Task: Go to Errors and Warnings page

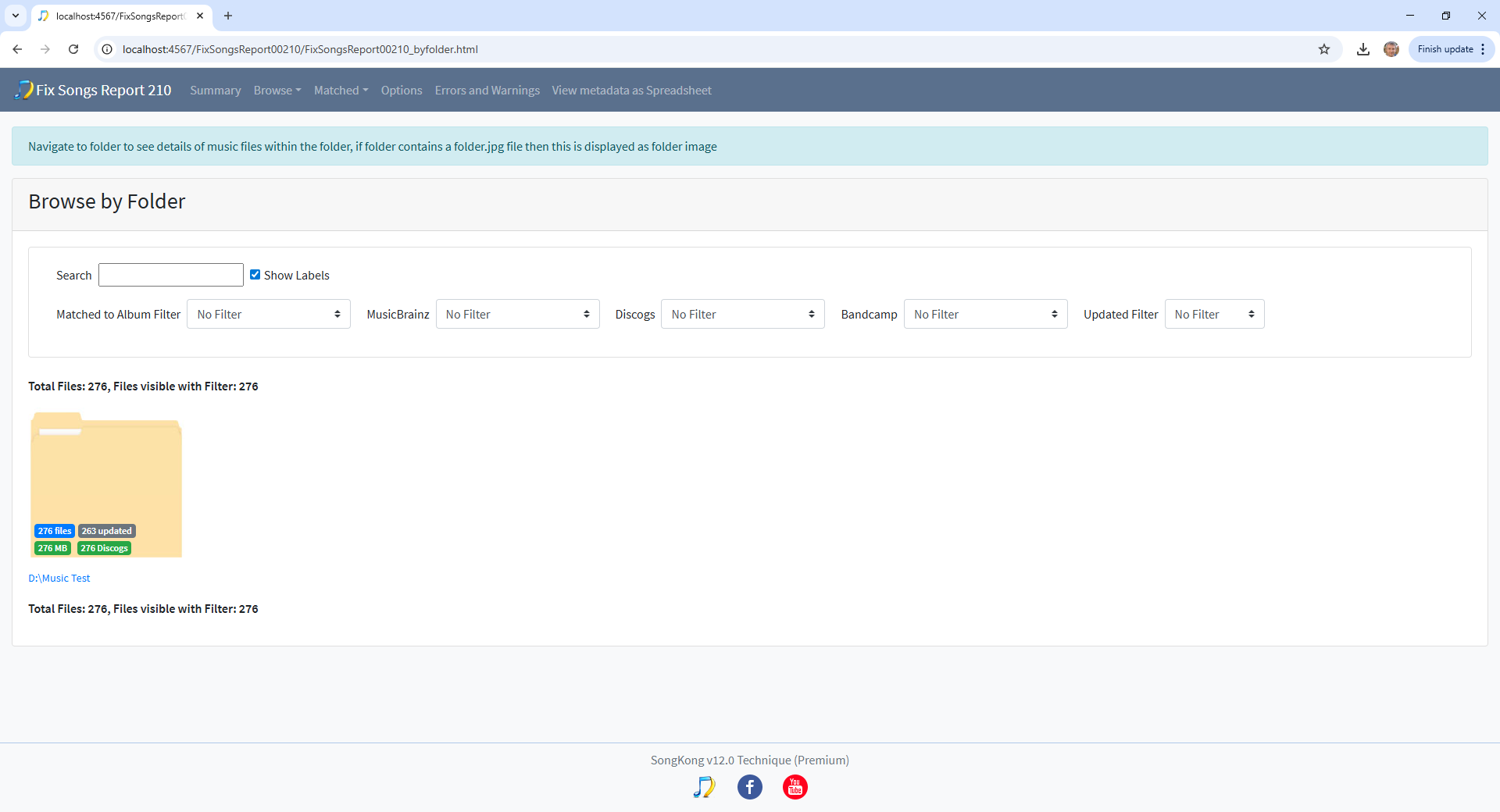Action: [487, 91]
